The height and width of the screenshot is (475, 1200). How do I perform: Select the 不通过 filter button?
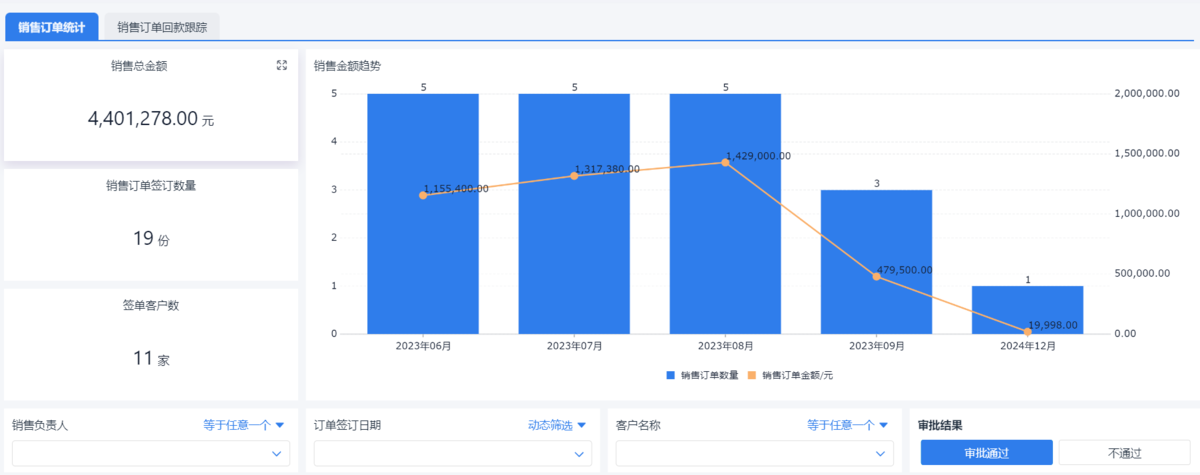point(1125,453)
